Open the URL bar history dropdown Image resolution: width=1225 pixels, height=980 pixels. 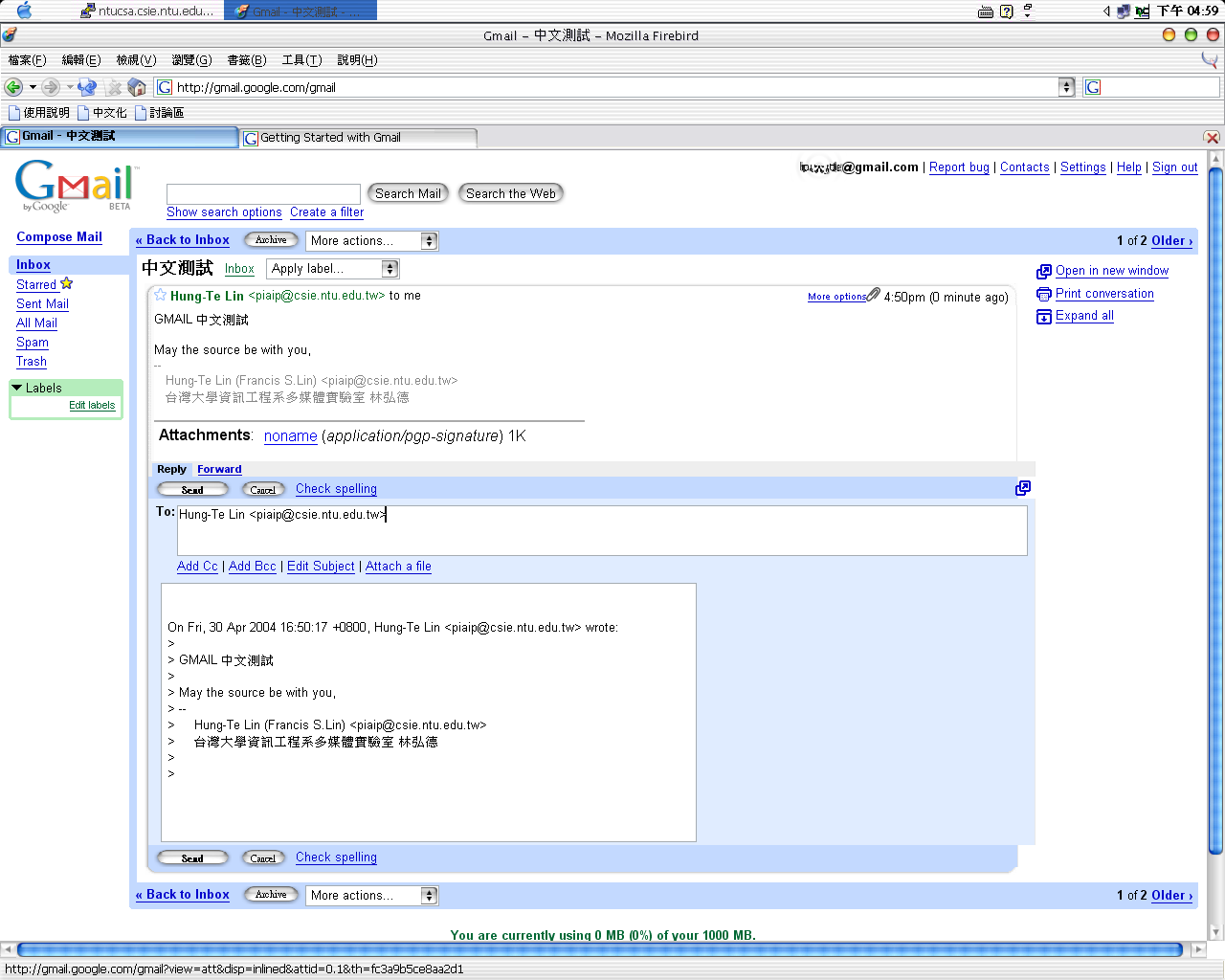pos(1067,87)
